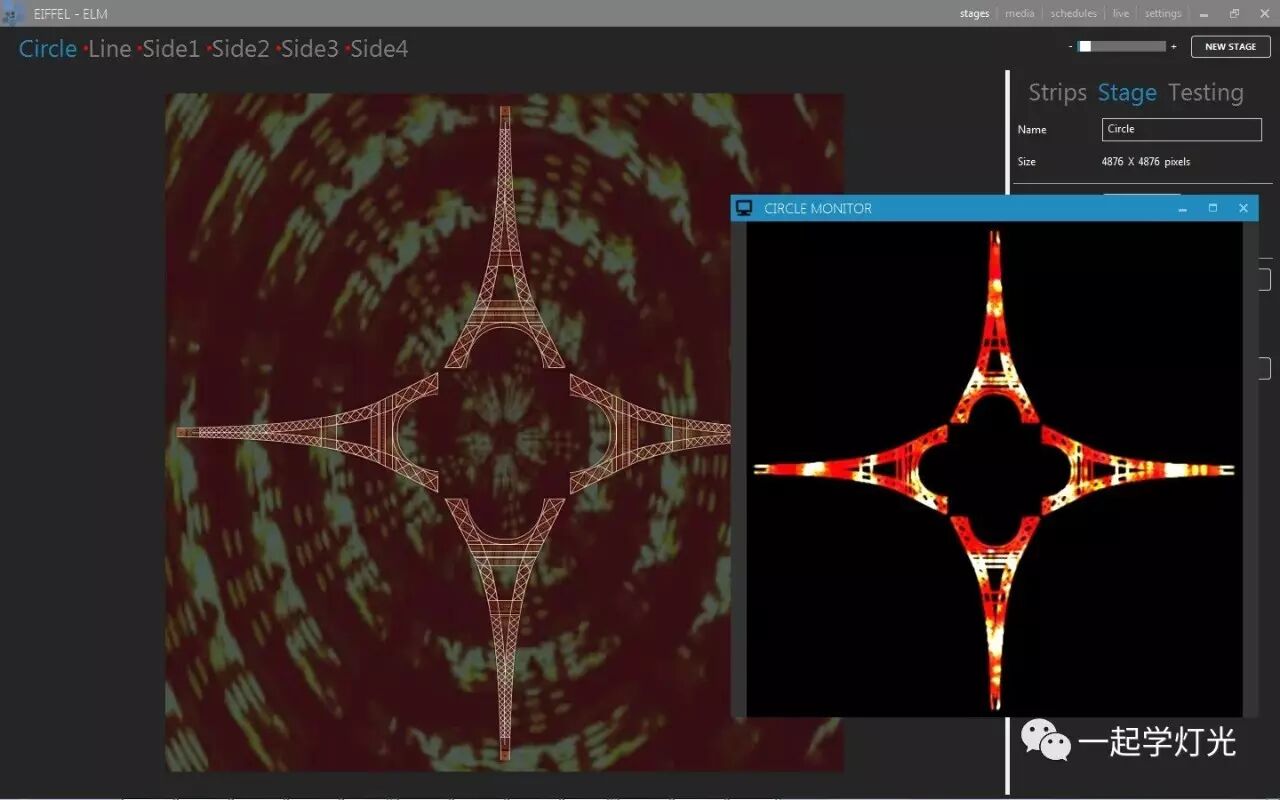Open the stages section
The image size is (1280, 800).
click(x=974, y=14)
